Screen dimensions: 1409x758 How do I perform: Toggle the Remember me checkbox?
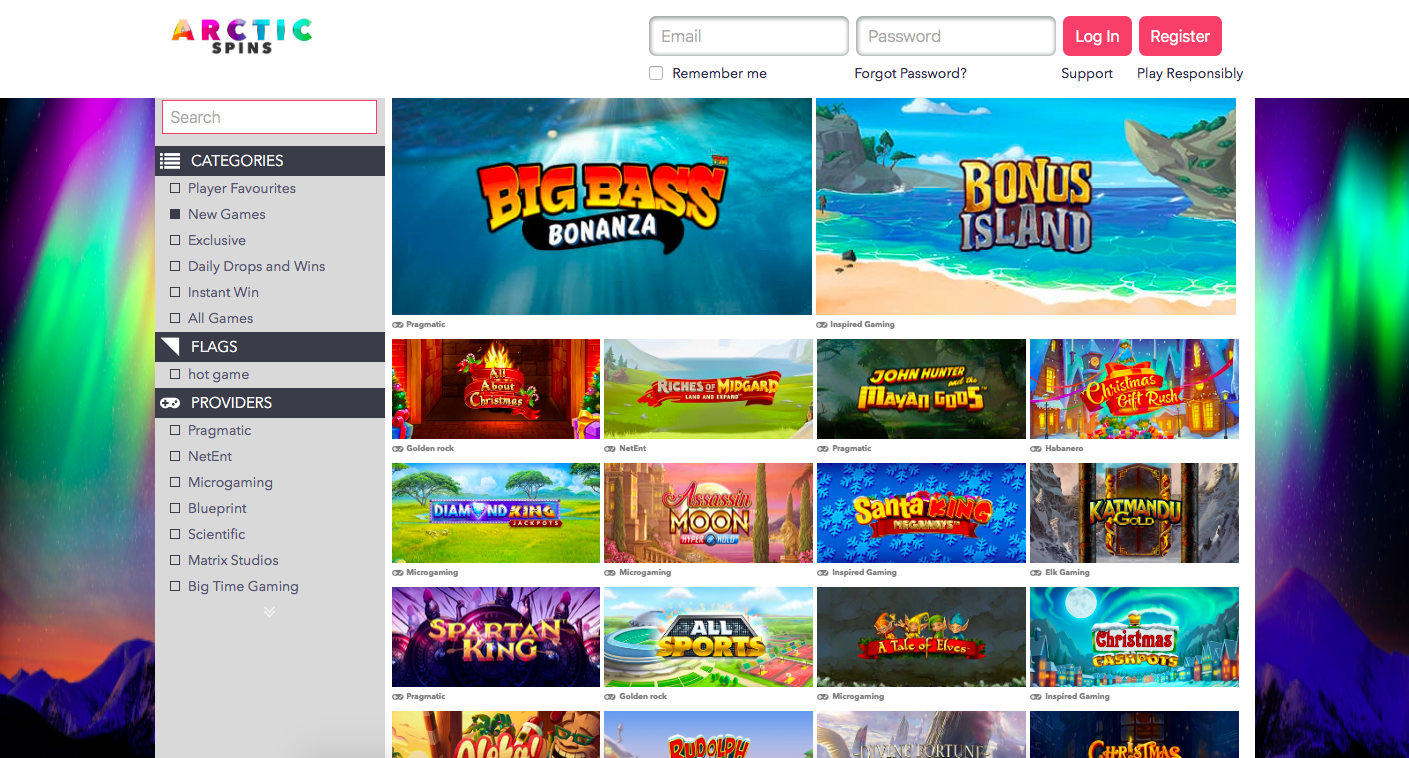(x=656, y=73)
